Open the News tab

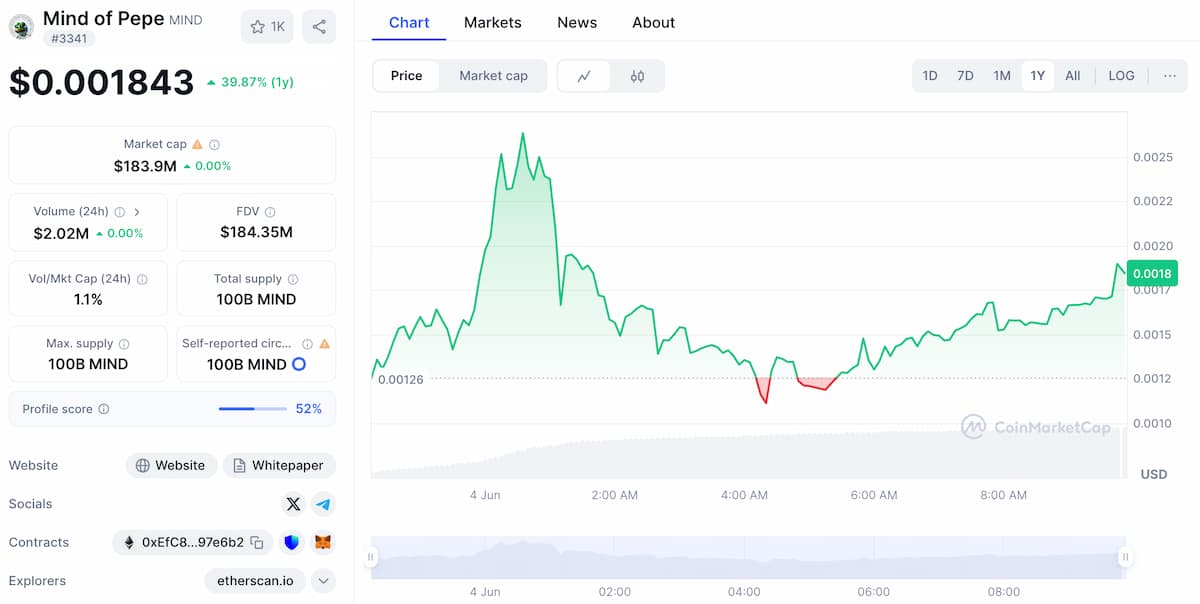(x=577, y=22)
